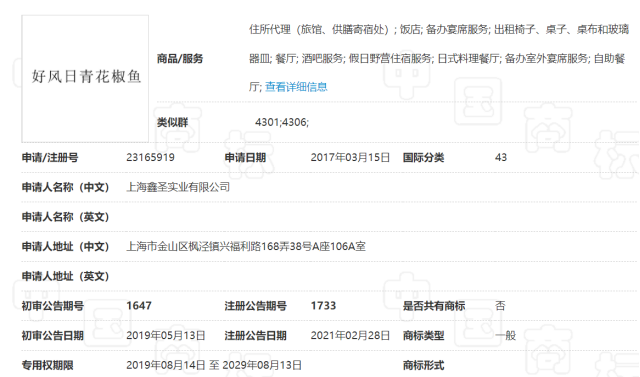Click the 类似群 label
This screenshot has height=377, width=640.
click(x=172, y=122)
